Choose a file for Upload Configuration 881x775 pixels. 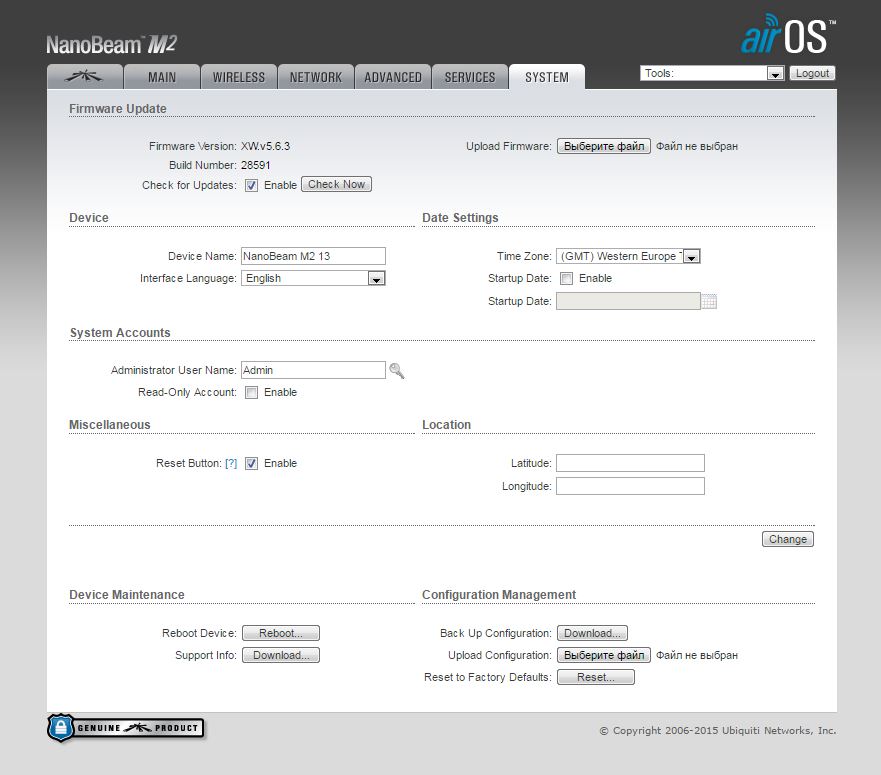tap(604, 655)
